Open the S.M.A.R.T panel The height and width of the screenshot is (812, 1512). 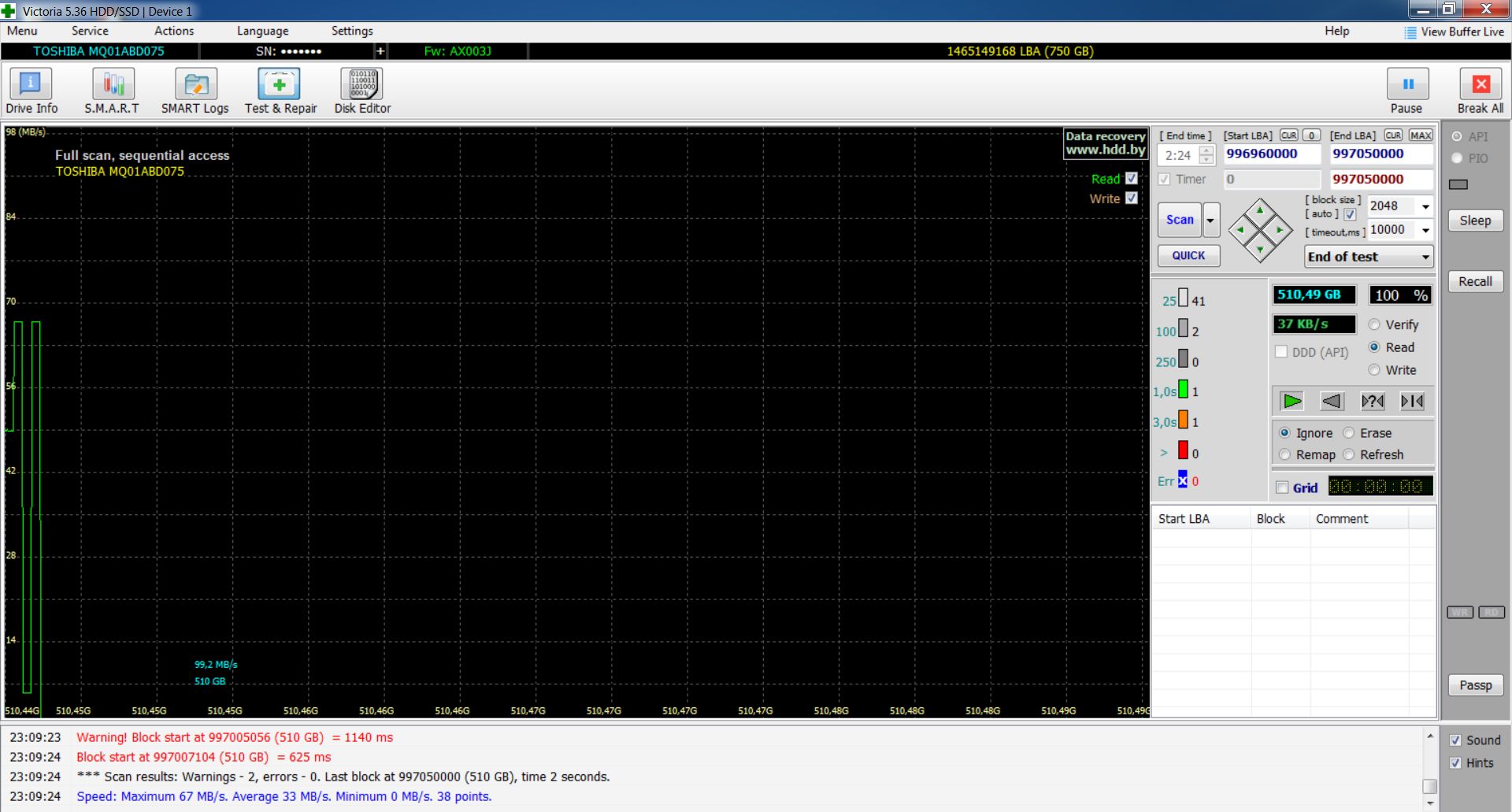tap(113, 91)
